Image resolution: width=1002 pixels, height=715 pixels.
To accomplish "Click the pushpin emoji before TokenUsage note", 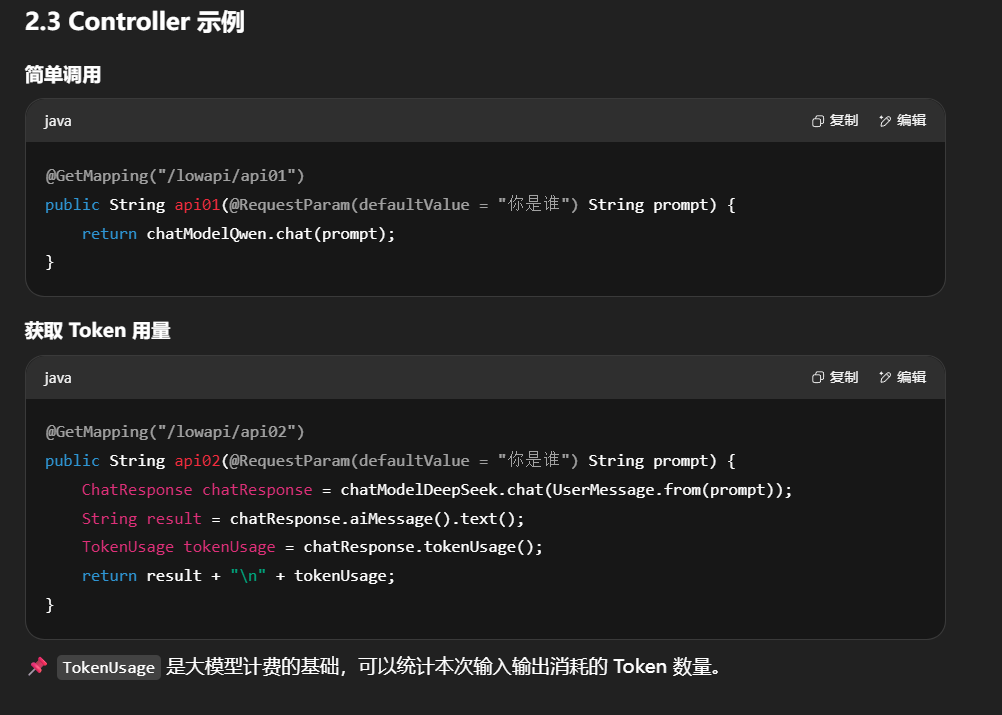I will tap(37, 667).
